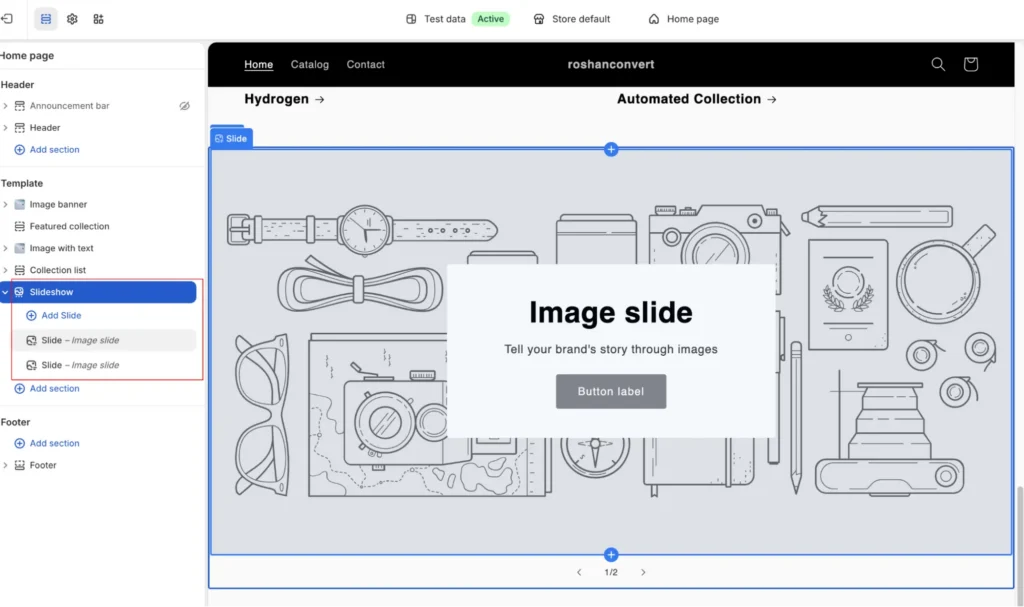Open theme settings gear icon
The image size is (1024, 607).
[x=72, y=19]
